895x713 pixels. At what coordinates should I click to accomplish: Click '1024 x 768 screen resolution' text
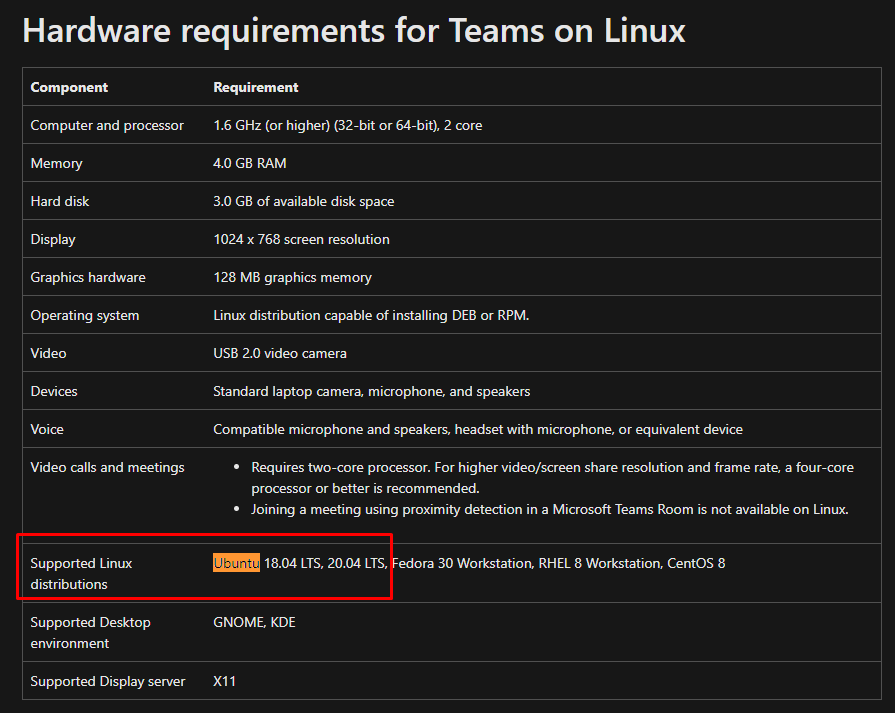click(x=301, y=239)
